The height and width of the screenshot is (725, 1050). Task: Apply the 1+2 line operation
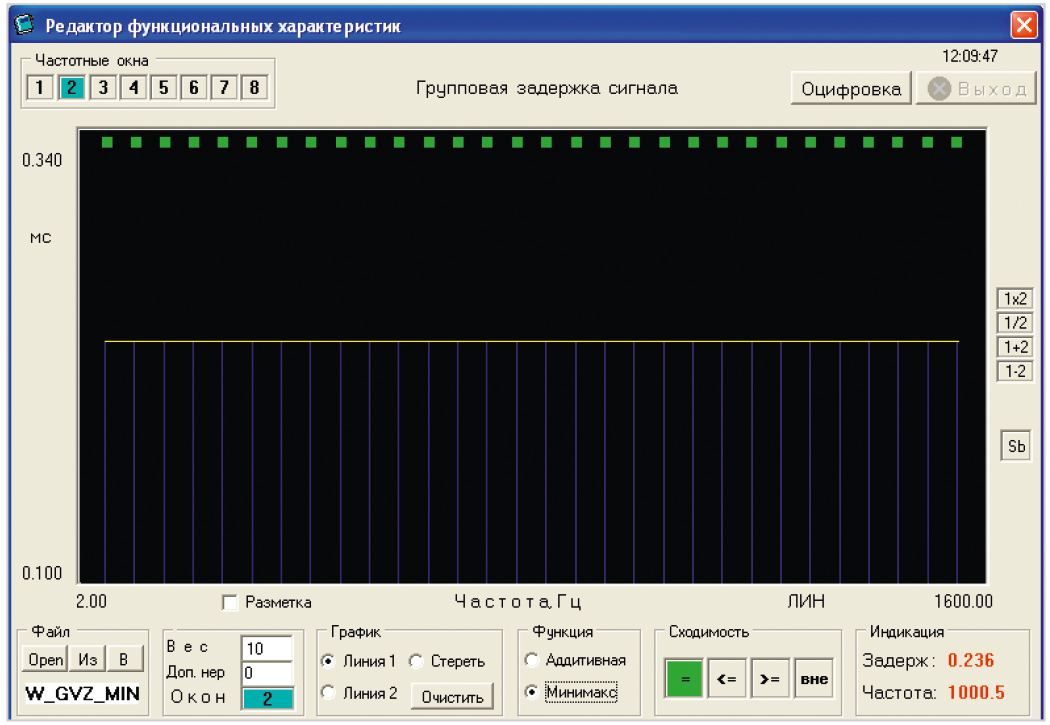coord(1015,347)
